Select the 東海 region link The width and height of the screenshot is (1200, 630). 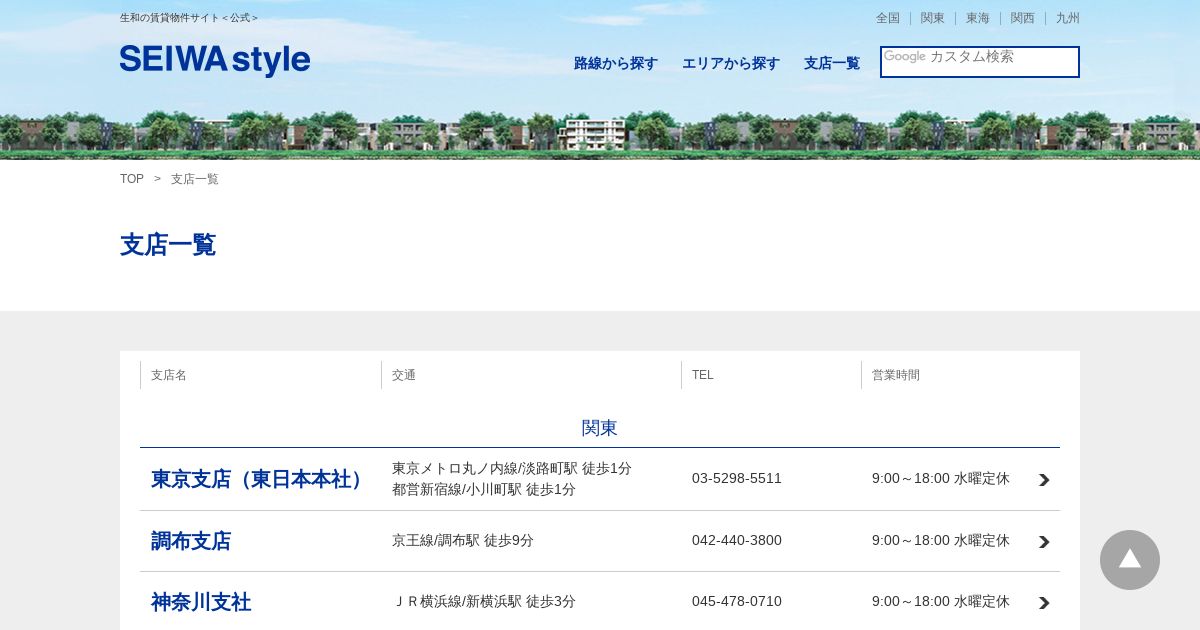point(978,18)
